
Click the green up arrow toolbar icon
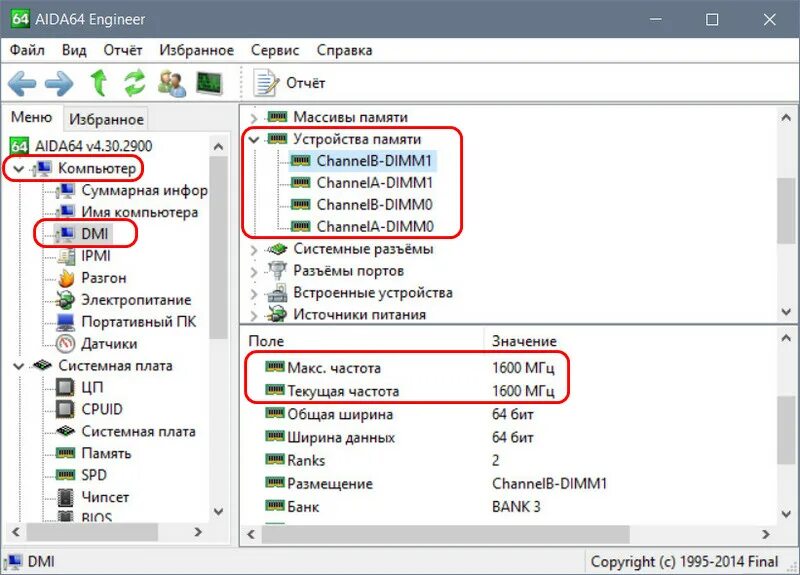(98, 83)
